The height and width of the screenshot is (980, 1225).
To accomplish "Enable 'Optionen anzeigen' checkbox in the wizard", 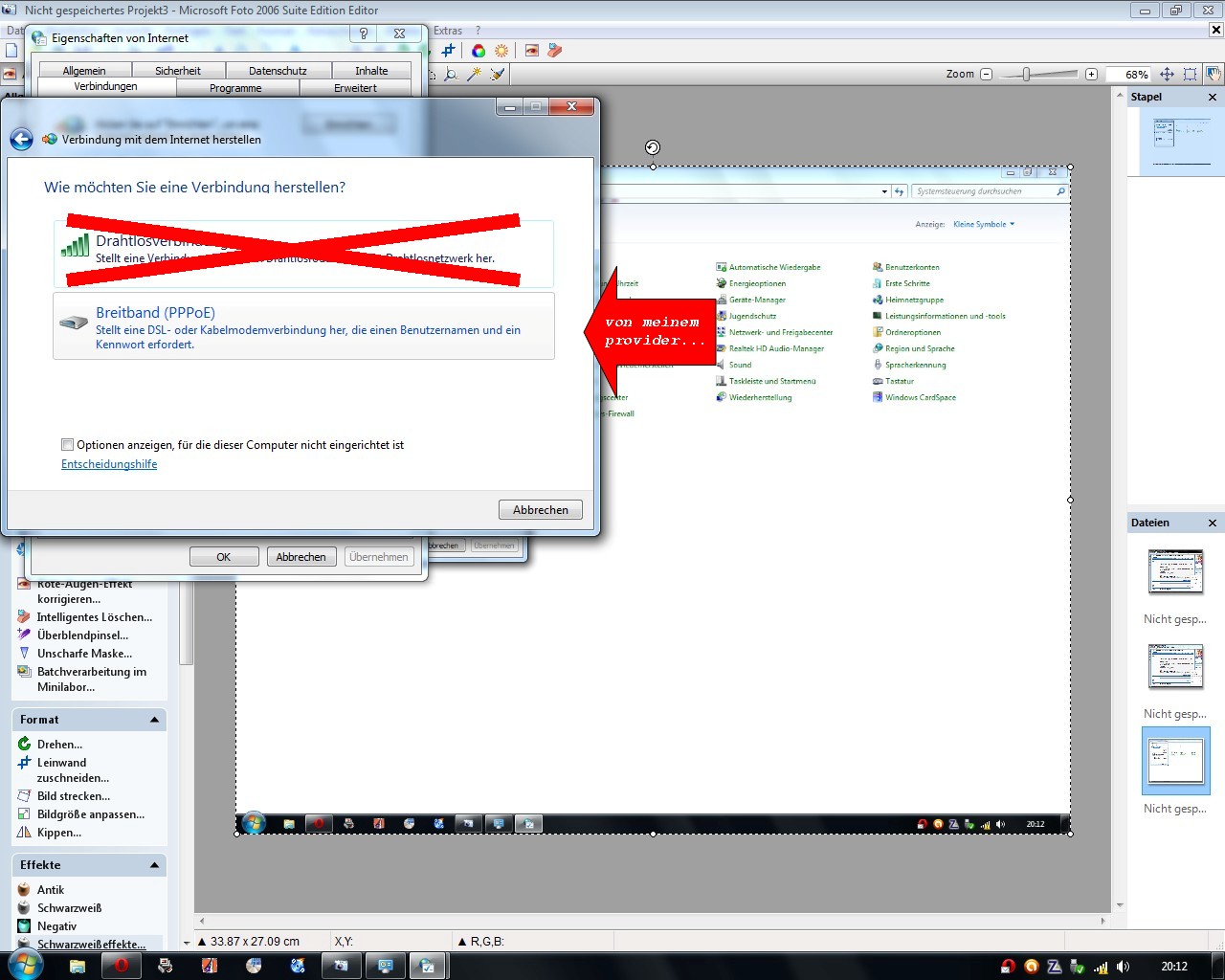I will 67,445.
